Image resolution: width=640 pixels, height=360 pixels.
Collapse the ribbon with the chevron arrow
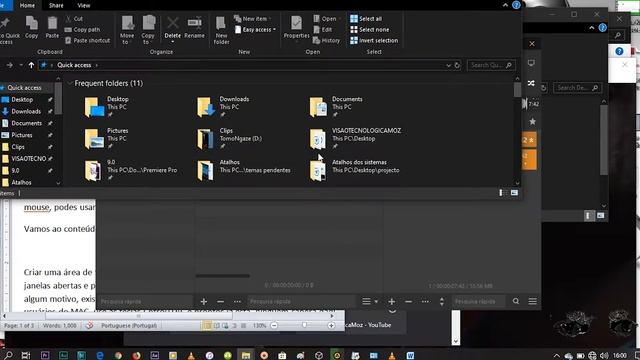[x=505, y=5]
